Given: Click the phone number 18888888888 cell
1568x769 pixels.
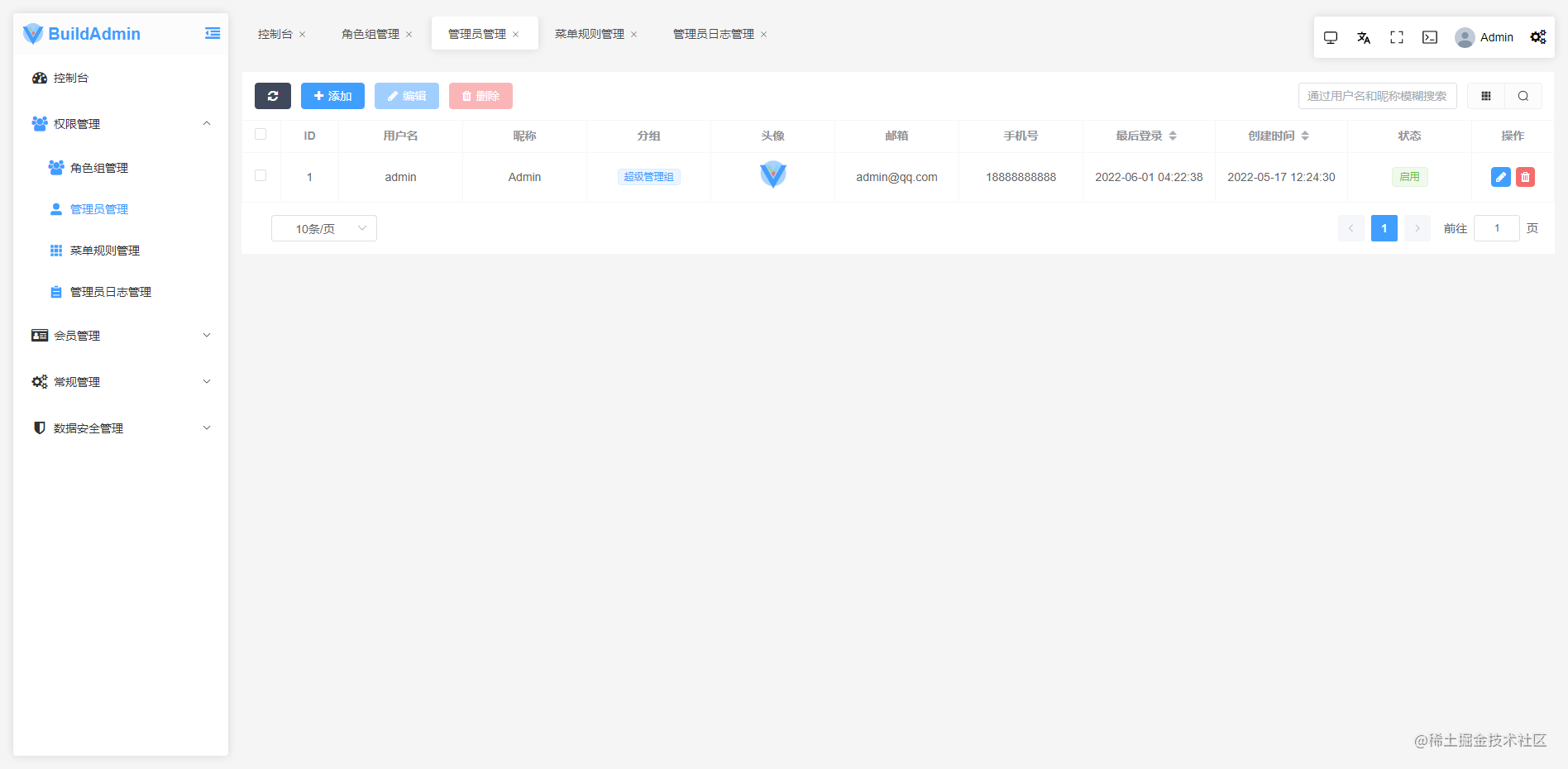Looking at the screenshot, I should pyautogui.click(x=1021, y=177).
